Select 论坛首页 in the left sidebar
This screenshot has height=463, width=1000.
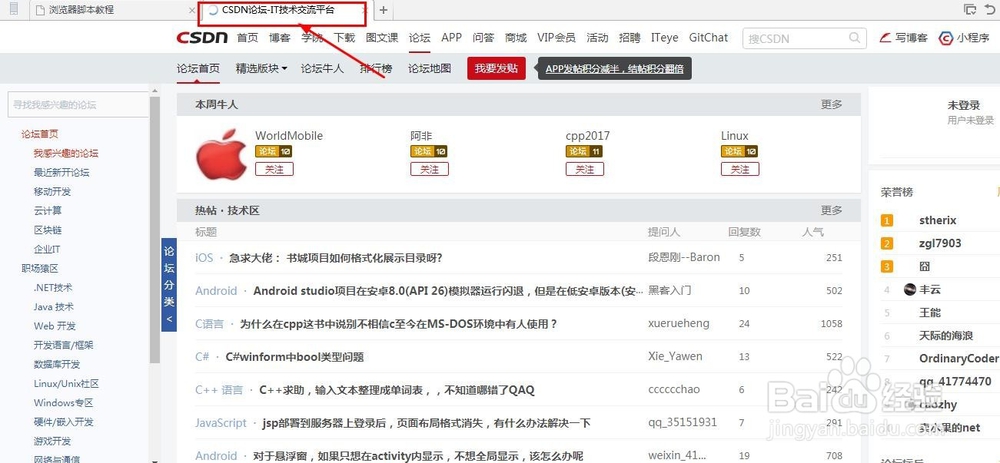[40, 134]
